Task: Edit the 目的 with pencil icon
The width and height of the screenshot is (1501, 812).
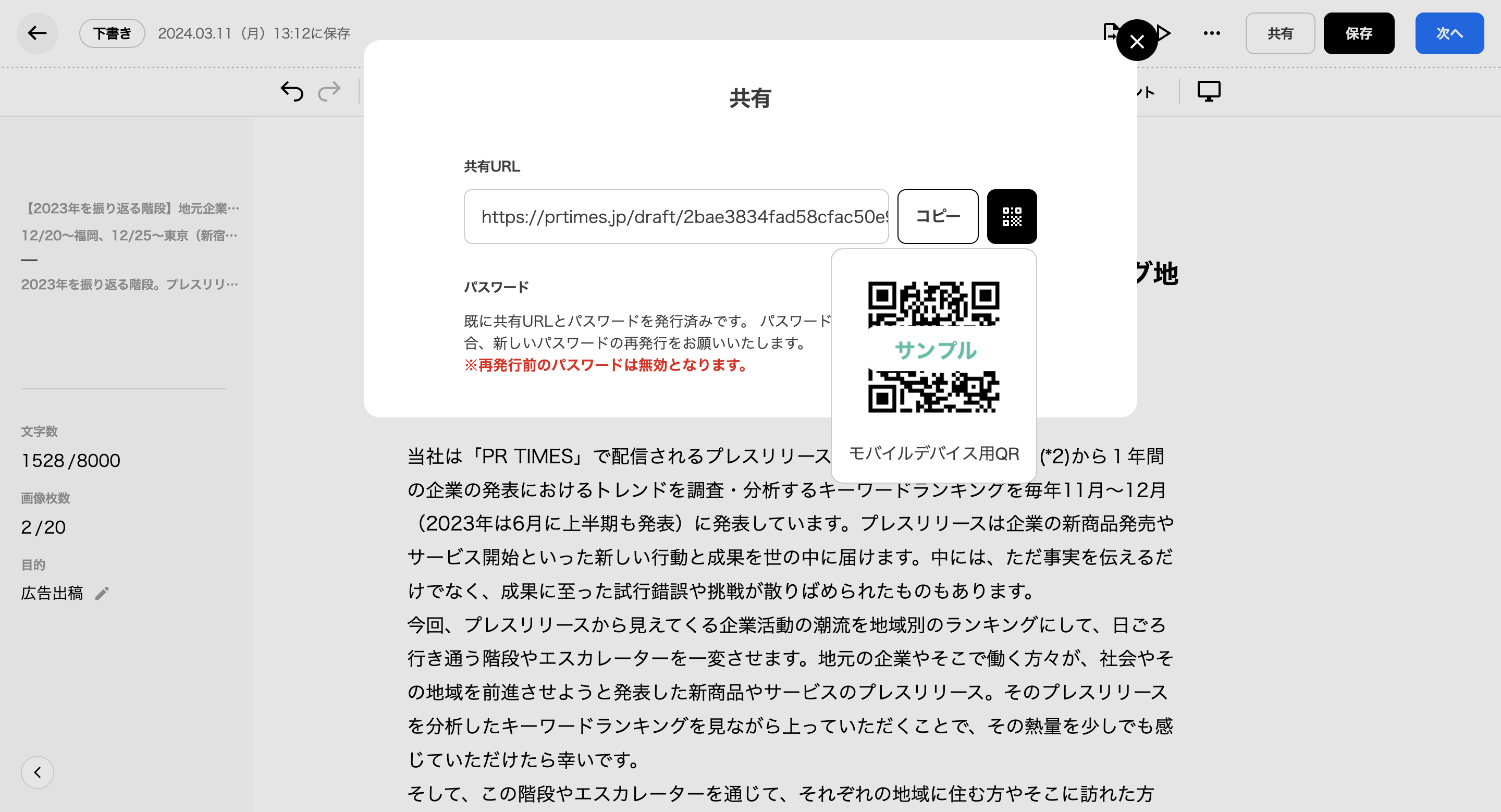Action: tap(102, 593)
